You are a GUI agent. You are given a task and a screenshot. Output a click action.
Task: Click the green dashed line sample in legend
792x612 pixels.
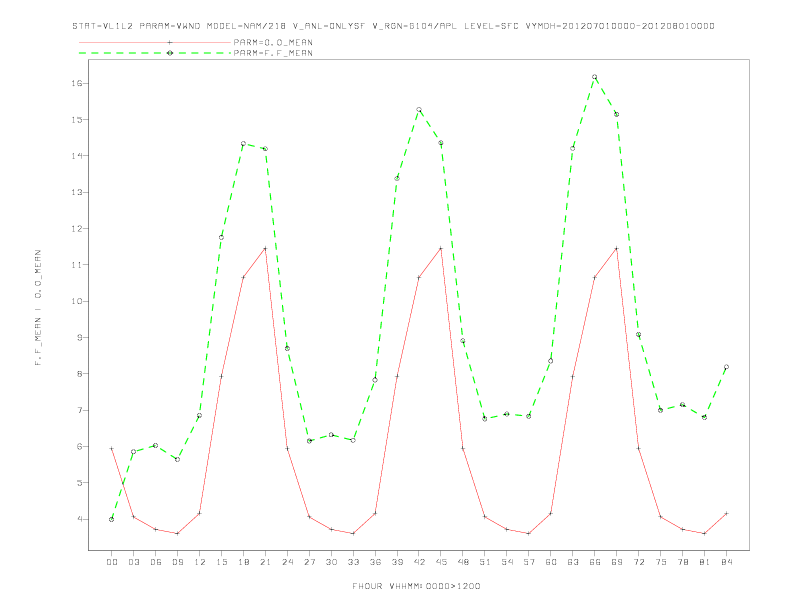(x=155, y=53)
